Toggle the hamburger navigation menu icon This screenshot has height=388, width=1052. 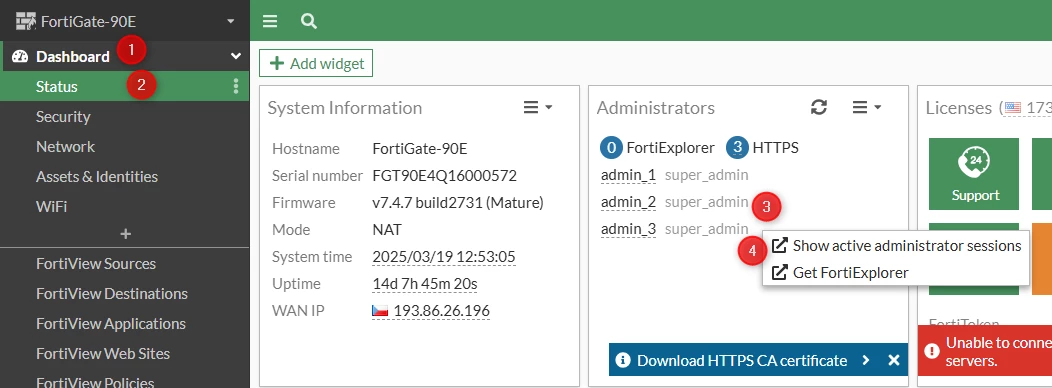[x=270, y=21]
